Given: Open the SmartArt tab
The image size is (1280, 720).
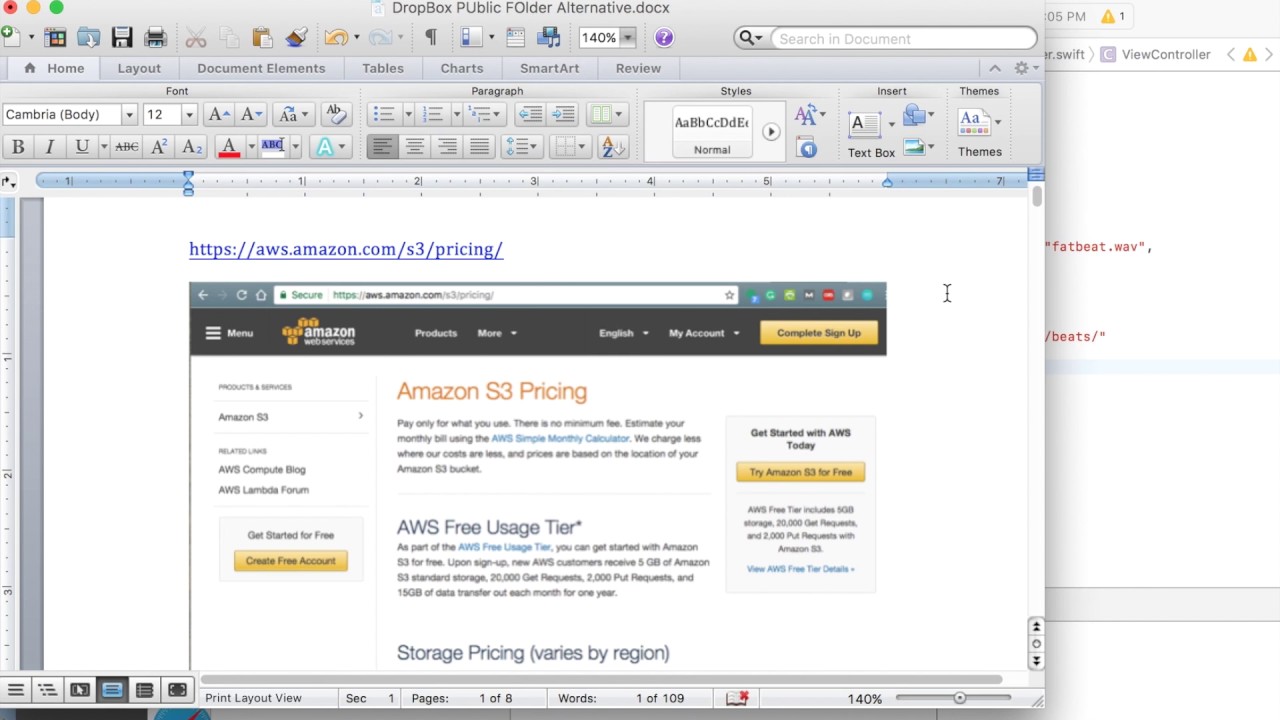Looking at the screenshot, I should tap(549, 68).
